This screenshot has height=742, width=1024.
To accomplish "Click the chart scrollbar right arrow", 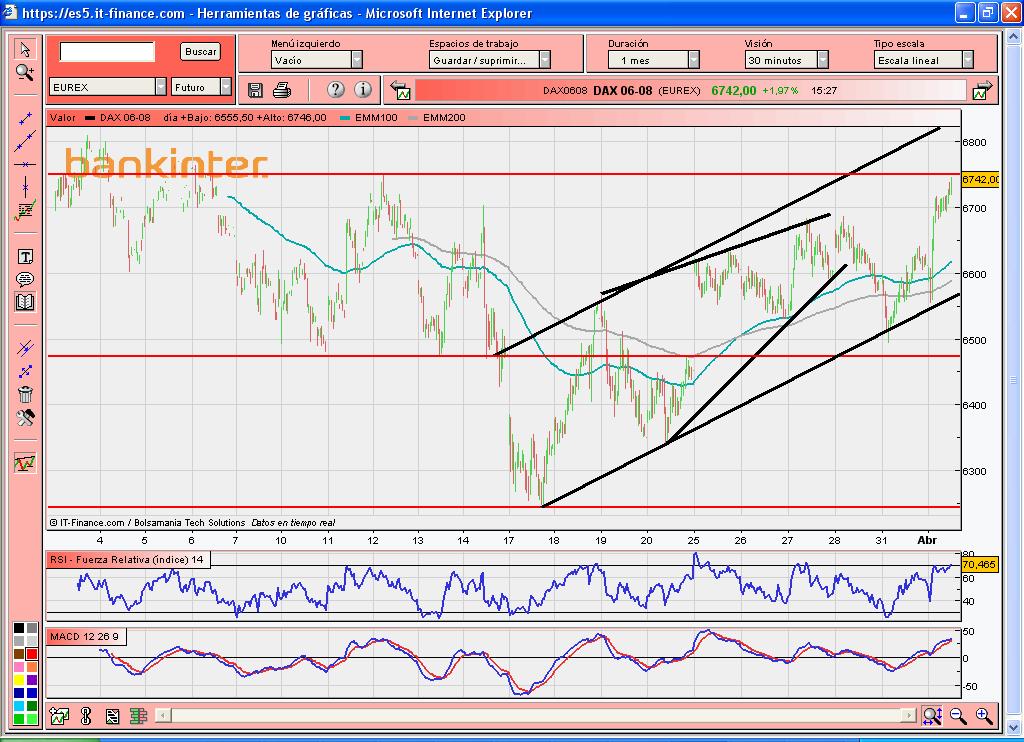I will point(908,715).
